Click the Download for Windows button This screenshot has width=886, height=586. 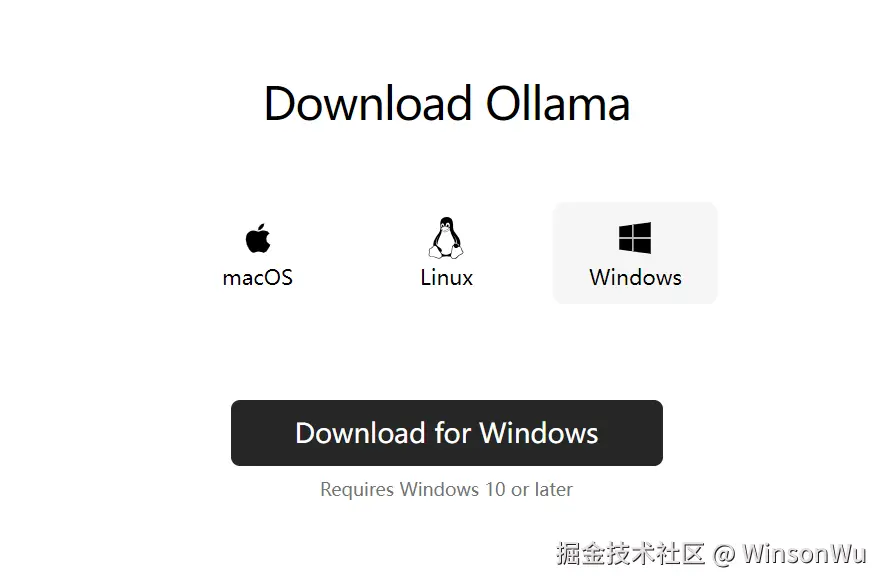click(446, 433)
